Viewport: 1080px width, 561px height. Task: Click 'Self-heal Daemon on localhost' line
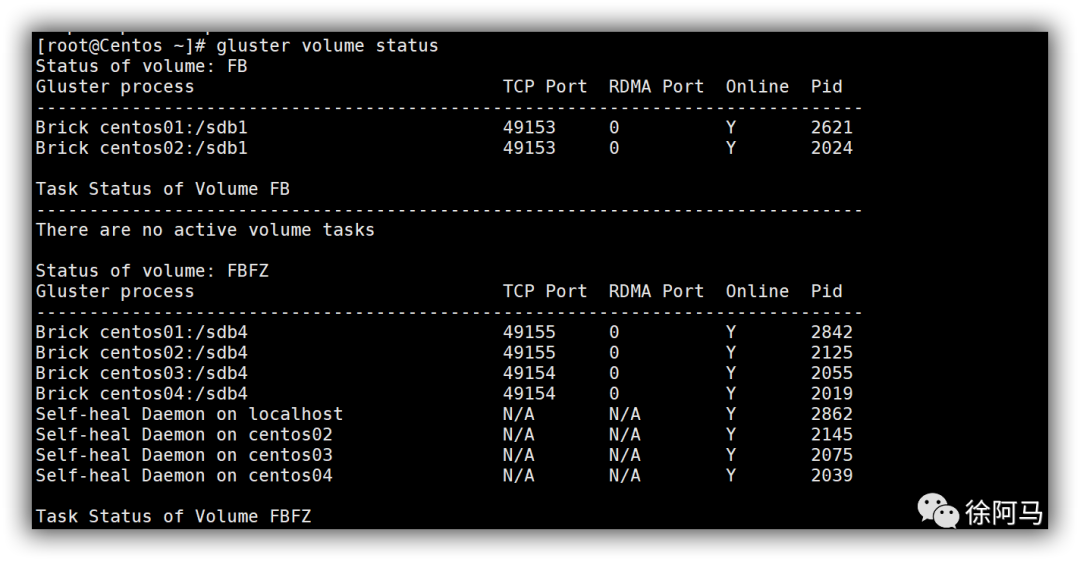189,414
